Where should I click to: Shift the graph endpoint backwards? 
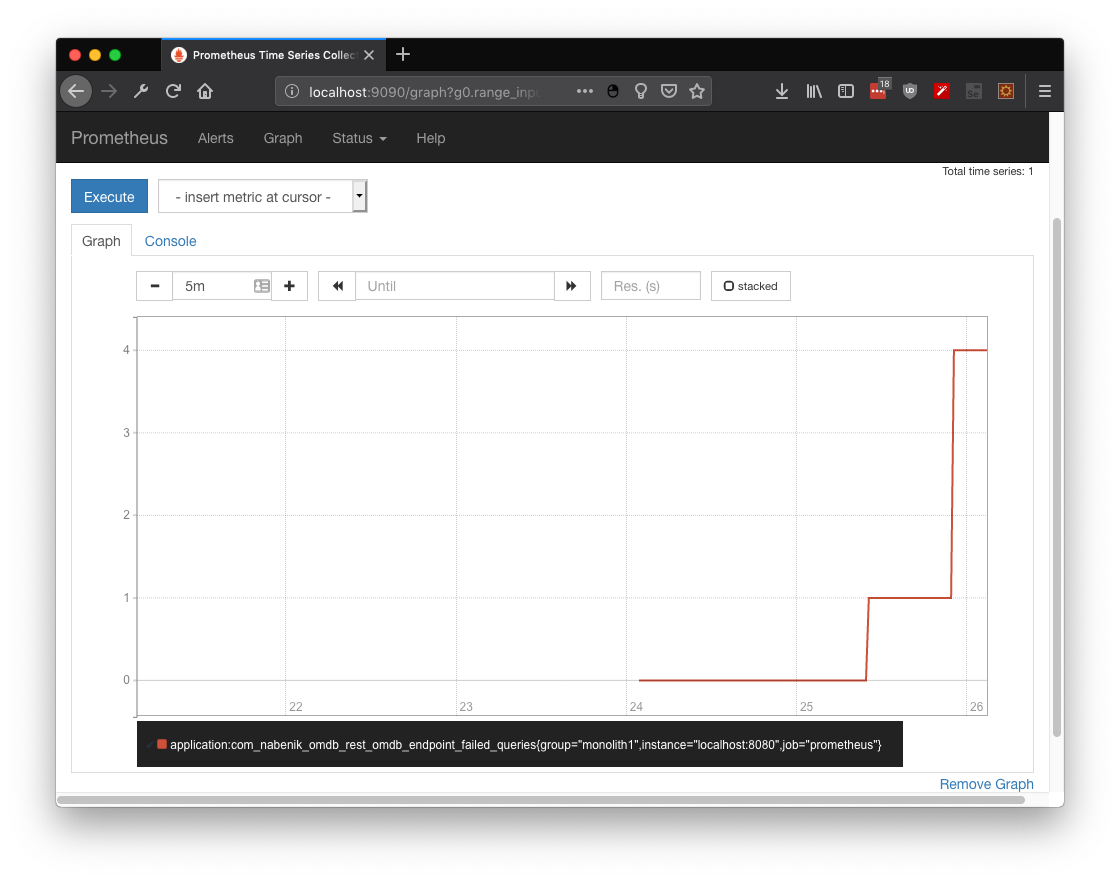tap(336, 286)
